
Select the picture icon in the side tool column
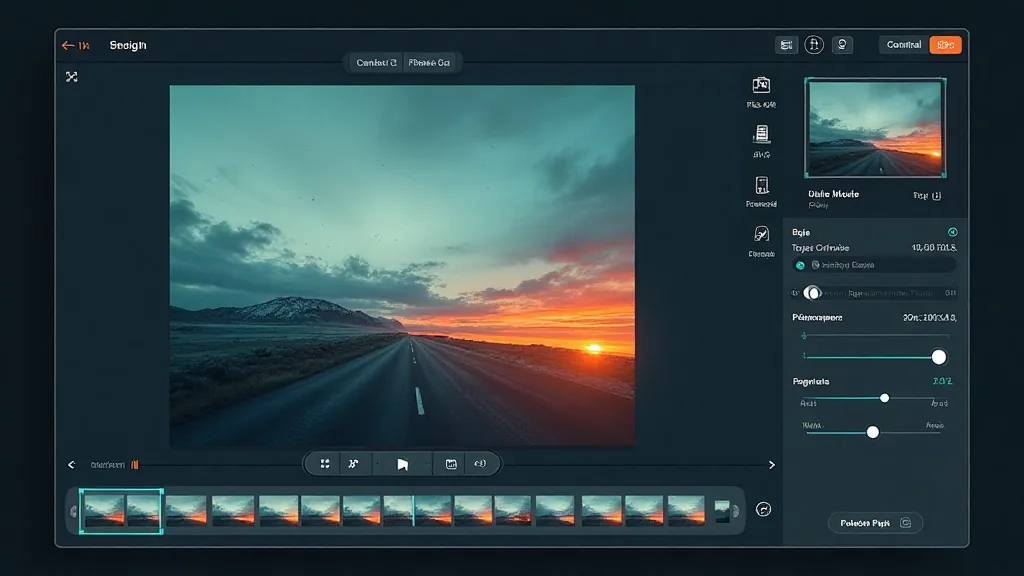[761, 85]
